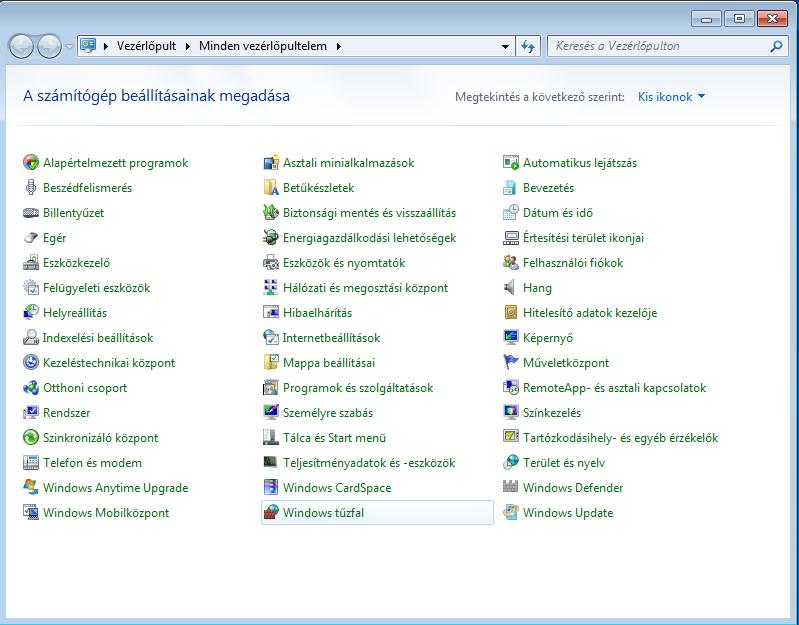Screen dimensions: 799x625
Task: Expand the address bar history dropdown
Action: pyautogui.click(x=505, y=46)
